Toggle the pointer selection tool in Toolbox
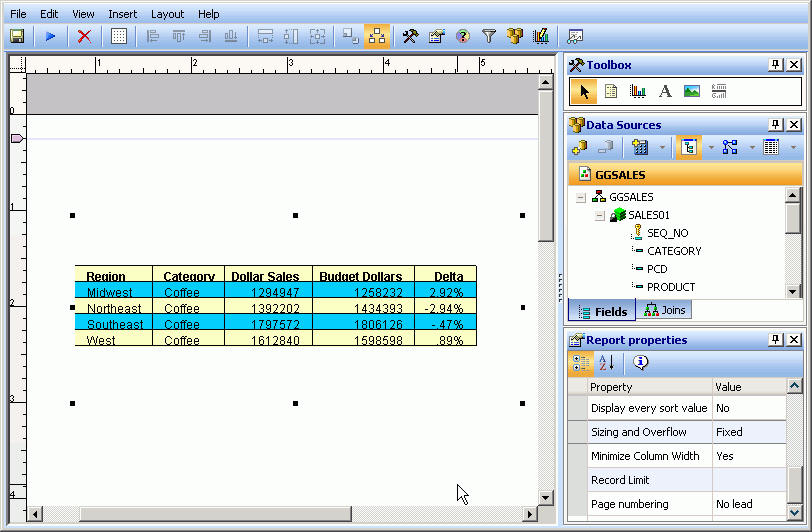812x532 pixels. [x=584, y=92]
